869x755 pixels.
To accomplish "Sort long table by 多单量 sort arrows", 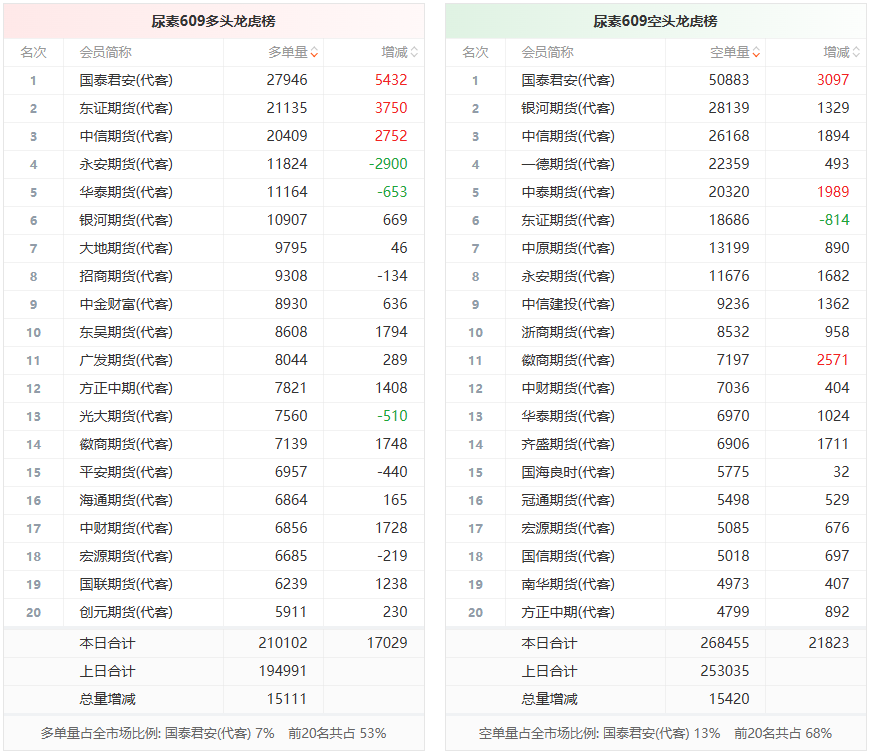I will click(314, 53).
